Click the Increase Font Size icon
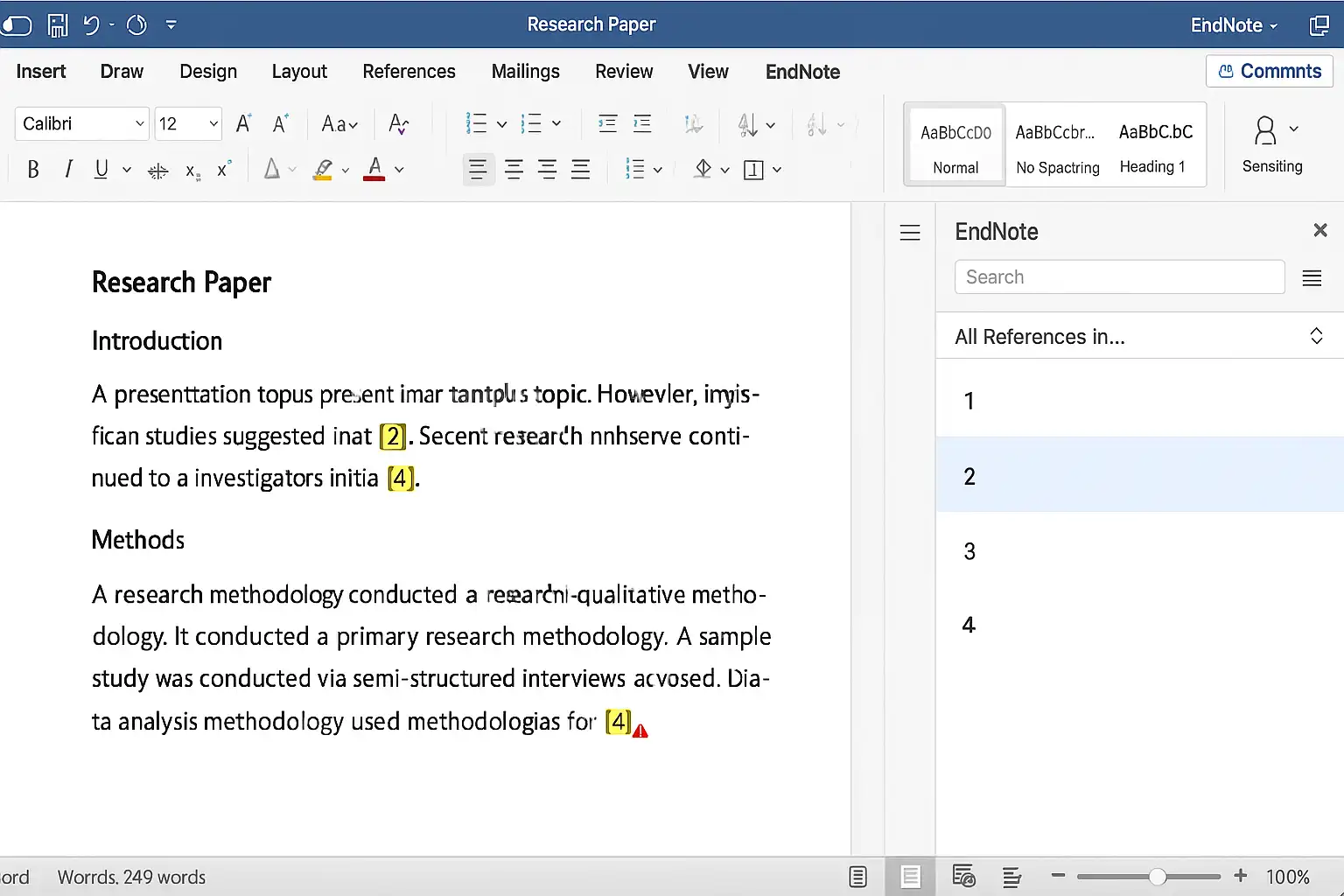1344x896 pixels. [244, 124]
